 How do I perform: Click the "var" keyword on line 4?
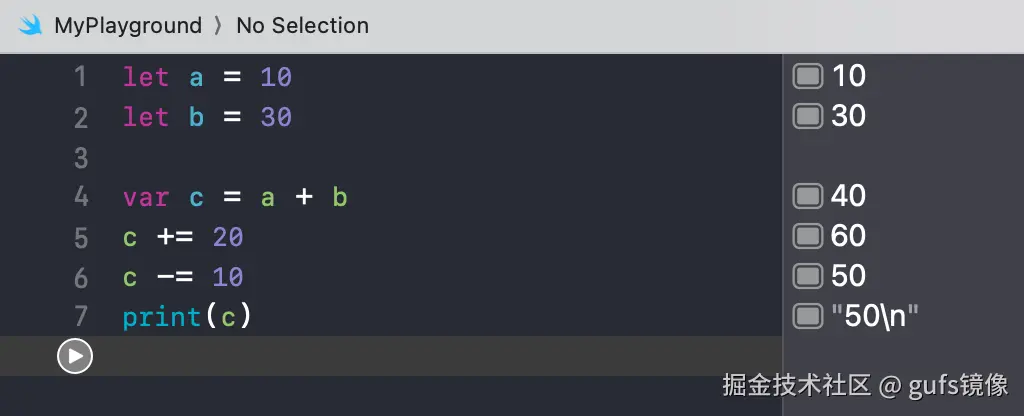pos(146,197)
